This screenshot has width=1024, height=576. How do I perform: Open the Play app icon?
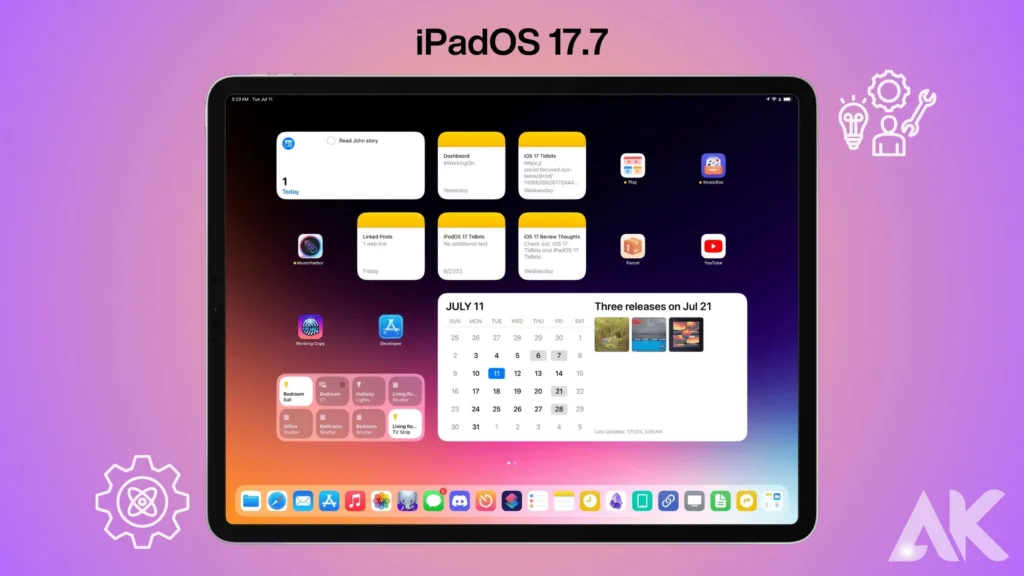tap(632, 165)
